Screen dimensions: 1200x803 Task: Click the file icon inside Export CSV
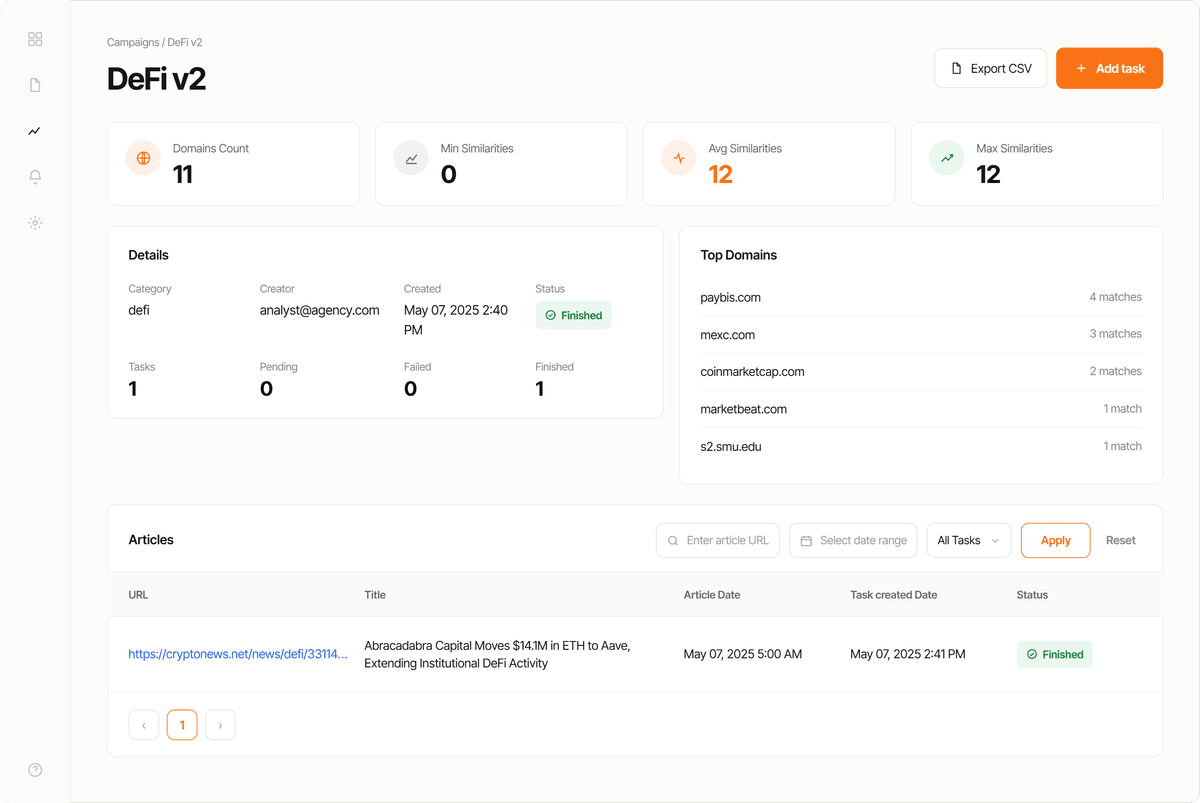click(x=956, y=69)
